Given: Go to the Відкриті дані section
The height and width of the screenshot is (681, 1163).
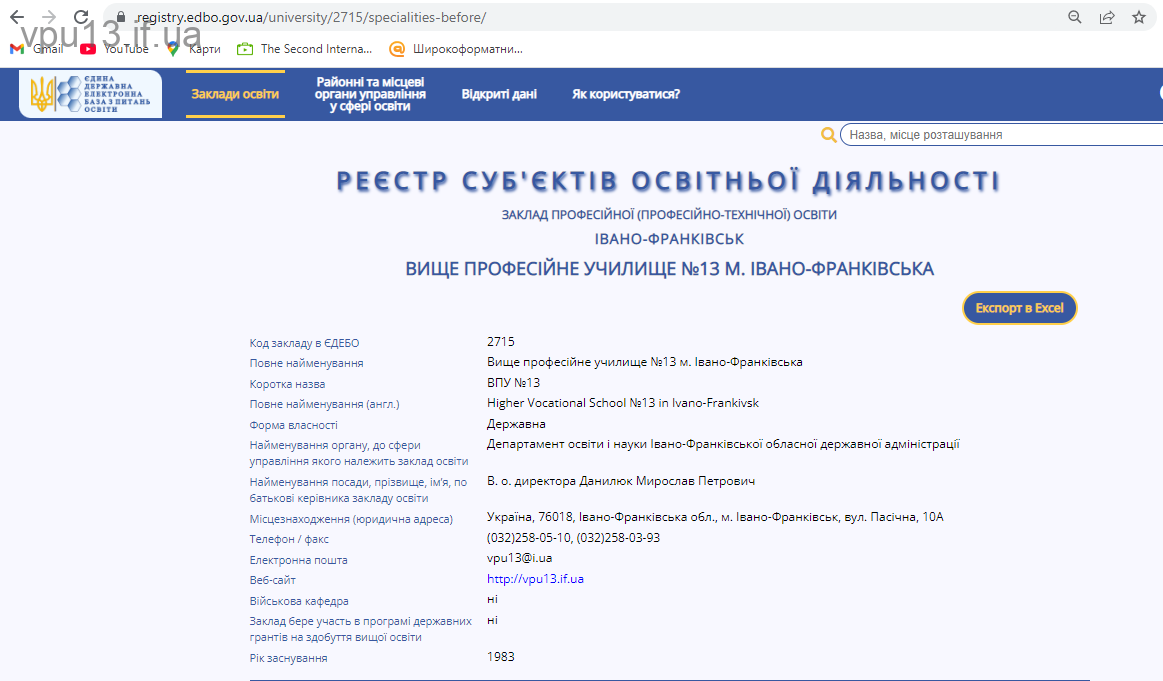Looking at the screenshot, I should [x=499, y=94].
